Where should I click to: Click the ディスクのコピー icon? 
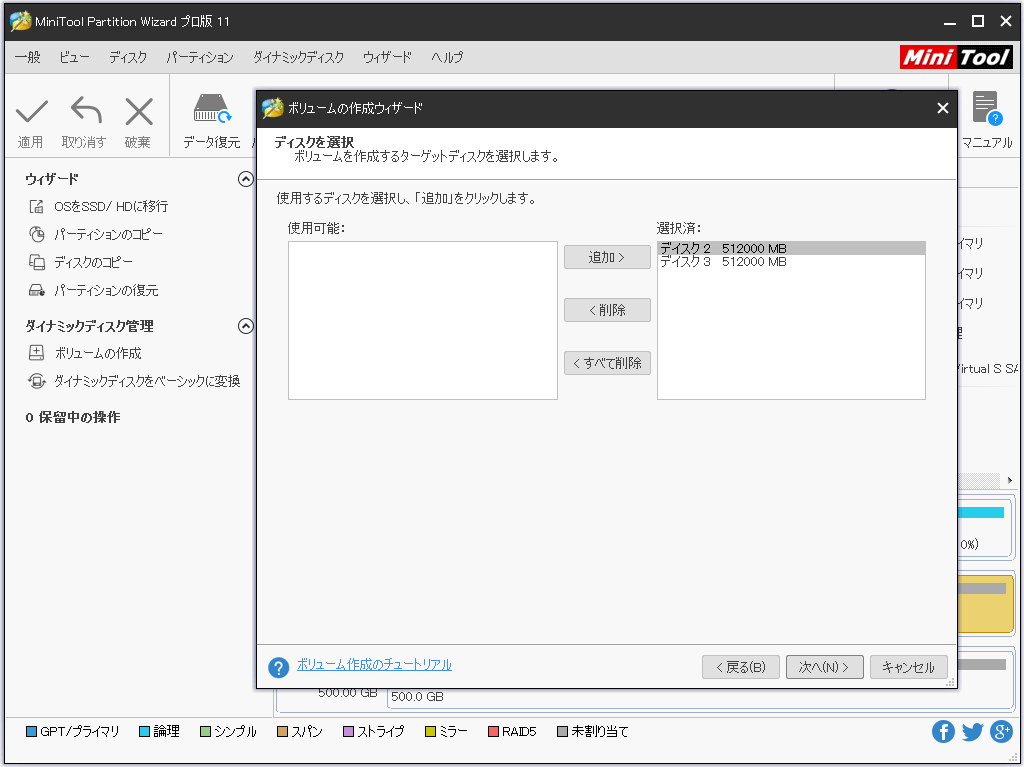pos(37,262)
